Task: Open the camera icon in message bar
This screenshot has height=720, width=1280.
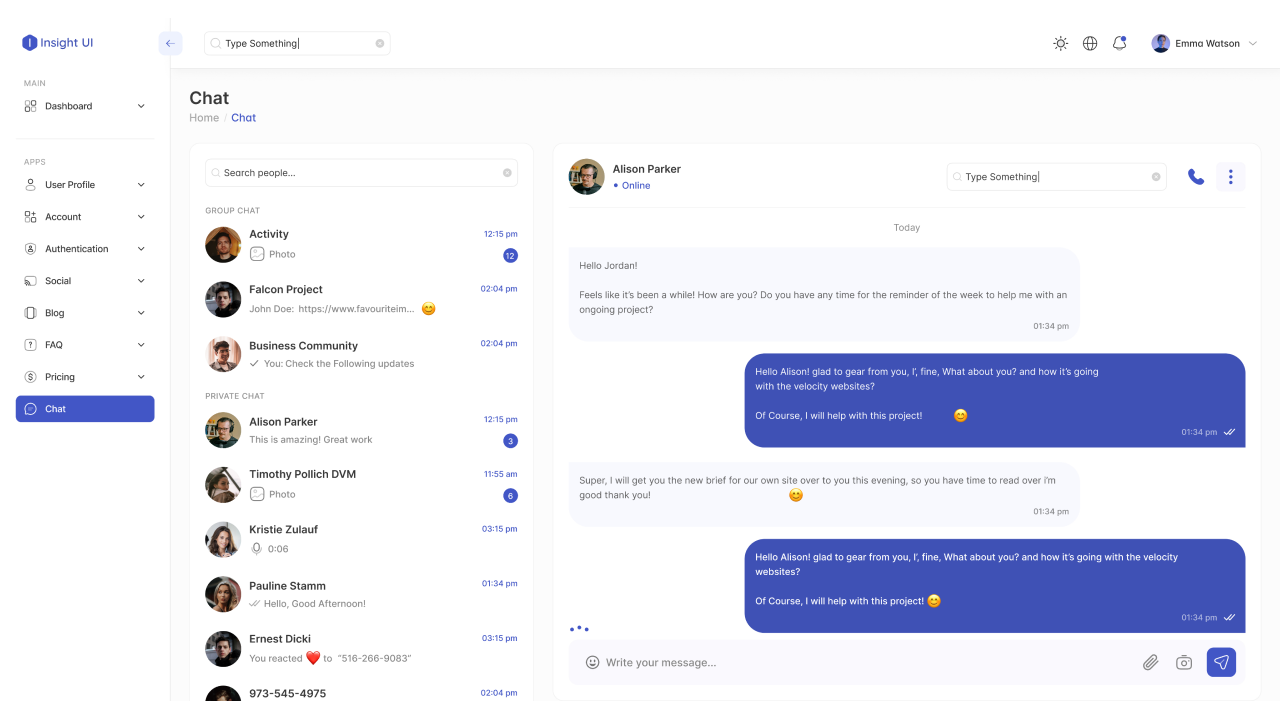Action: click(1184, 662)
